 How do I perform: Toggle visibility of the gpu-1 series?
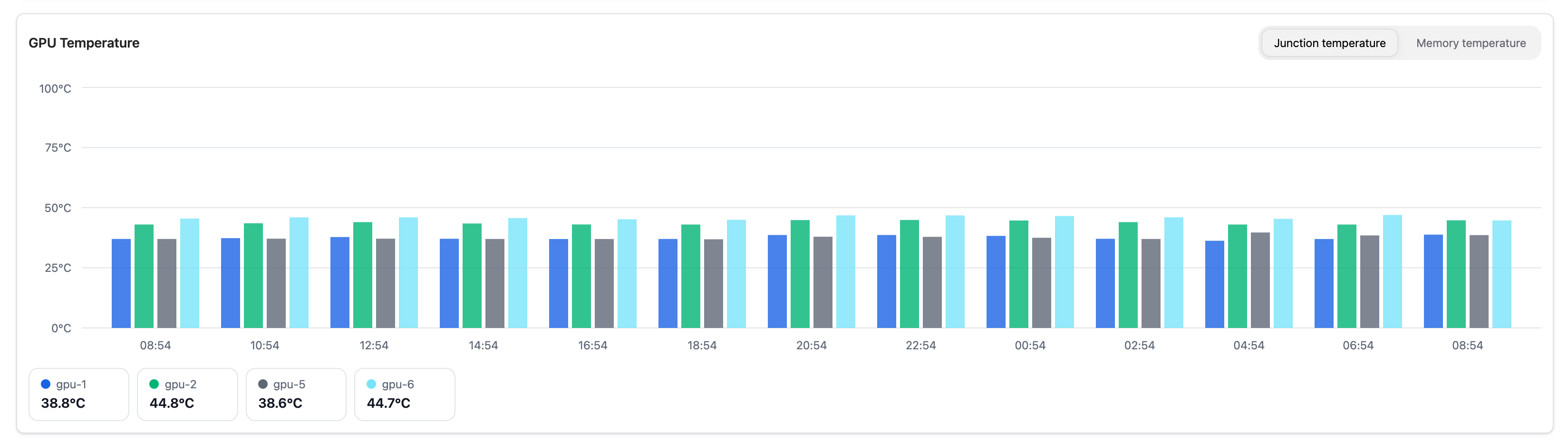pyautogui.click(x=78, y=394)
